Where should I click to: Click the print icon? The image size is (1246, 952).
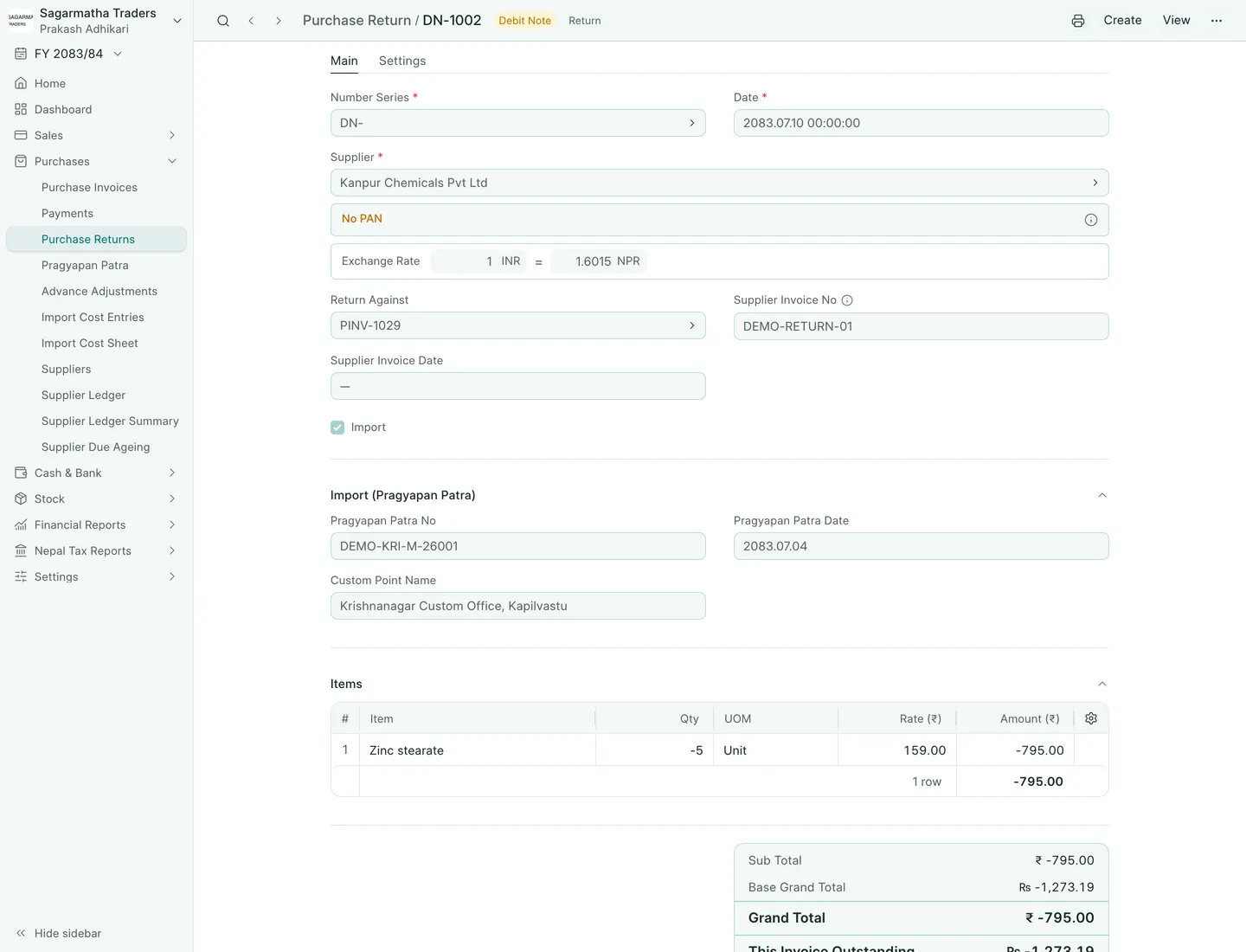(1078, 21)
